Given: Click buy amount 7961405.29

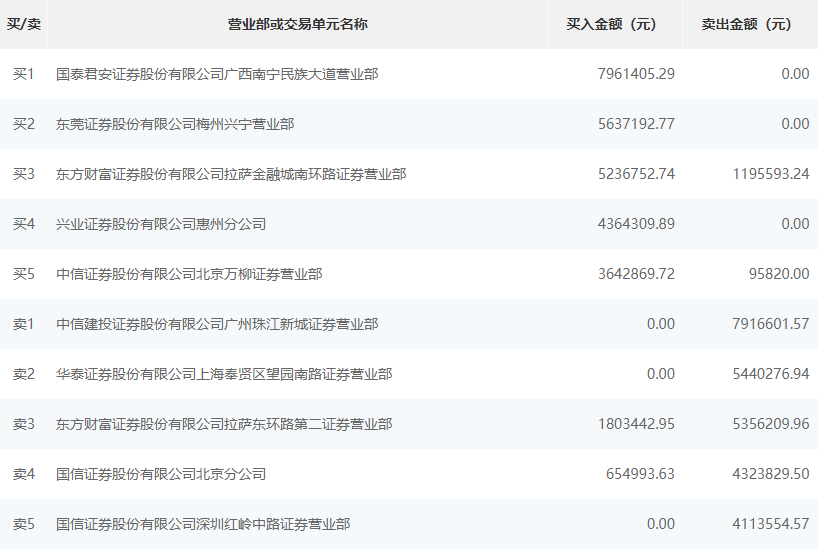Looking at the screenshot, I should point(636,74).
